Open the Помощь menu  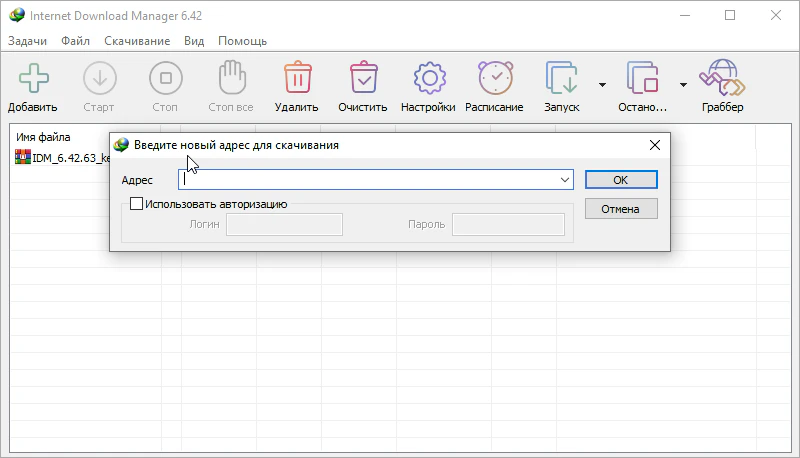pyautogui.click(x=242, y=41)
